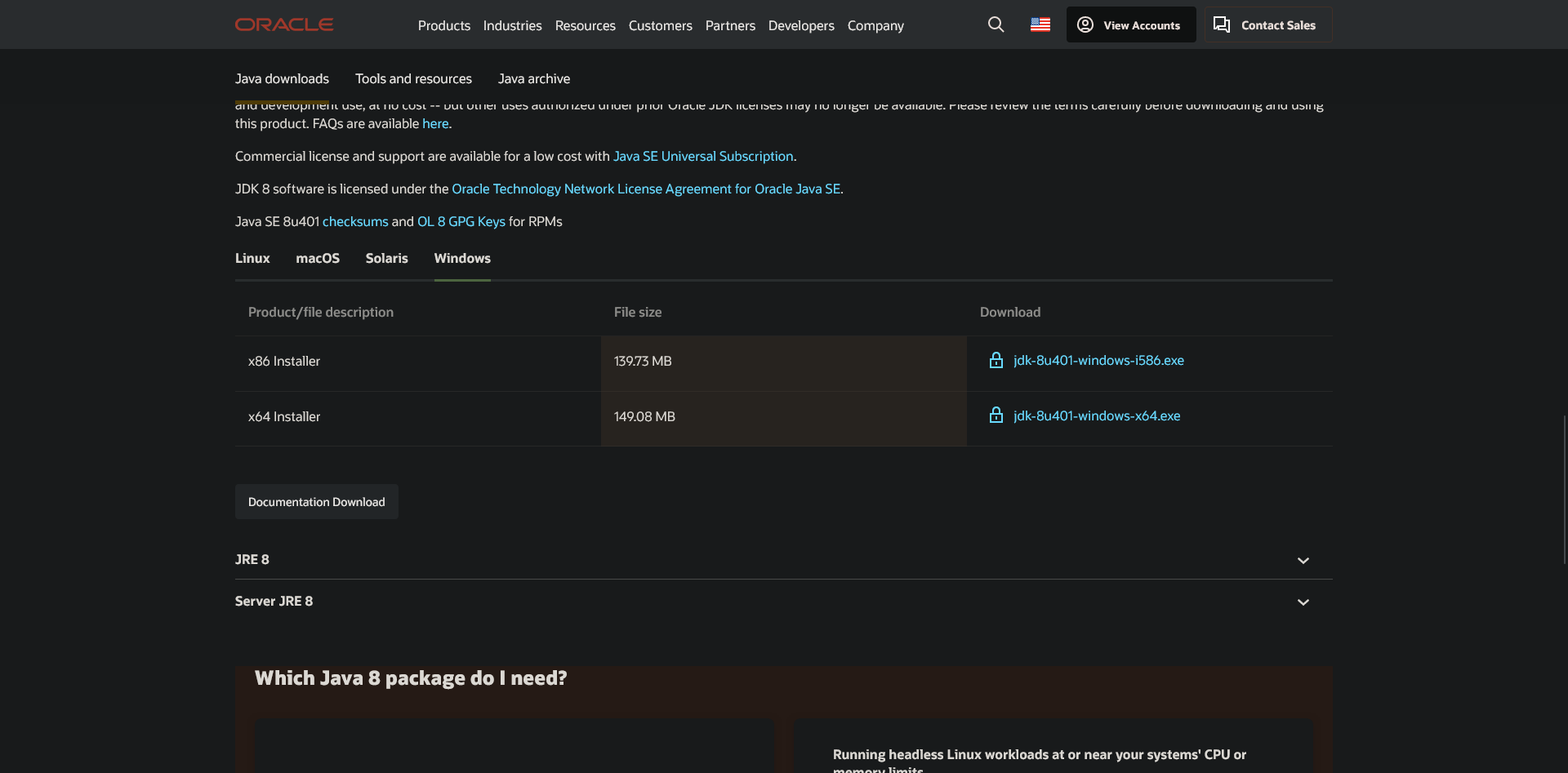The width and height of the screenshot is (1568, 773).
Task: Download jdk-8u401-windows-x64.exe
Action: click(1096, 415)
